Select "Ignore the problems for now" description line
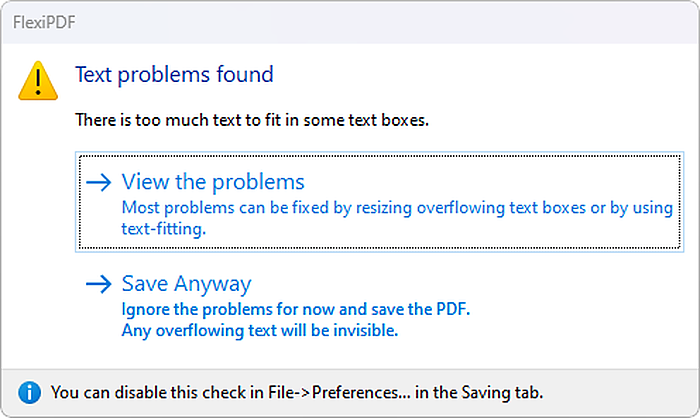 tap(296, 309)
